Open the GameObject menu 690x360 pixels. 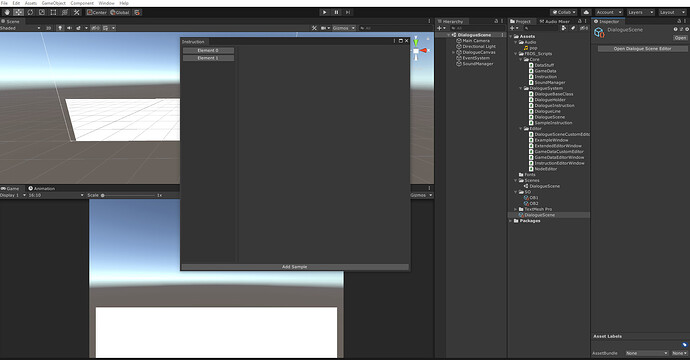tap(54, 3)
